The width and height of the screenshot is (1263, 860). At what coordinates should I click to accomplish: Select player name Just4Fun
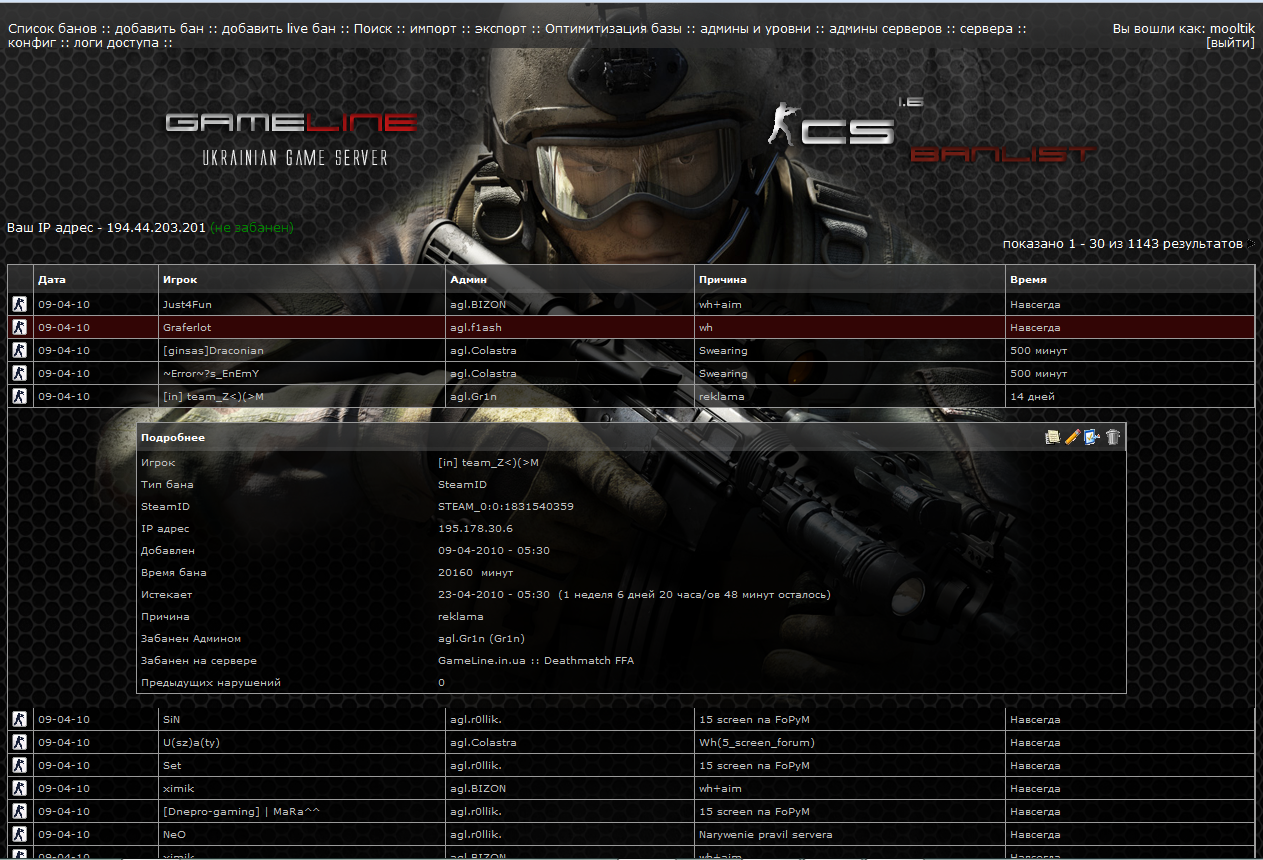187,304
